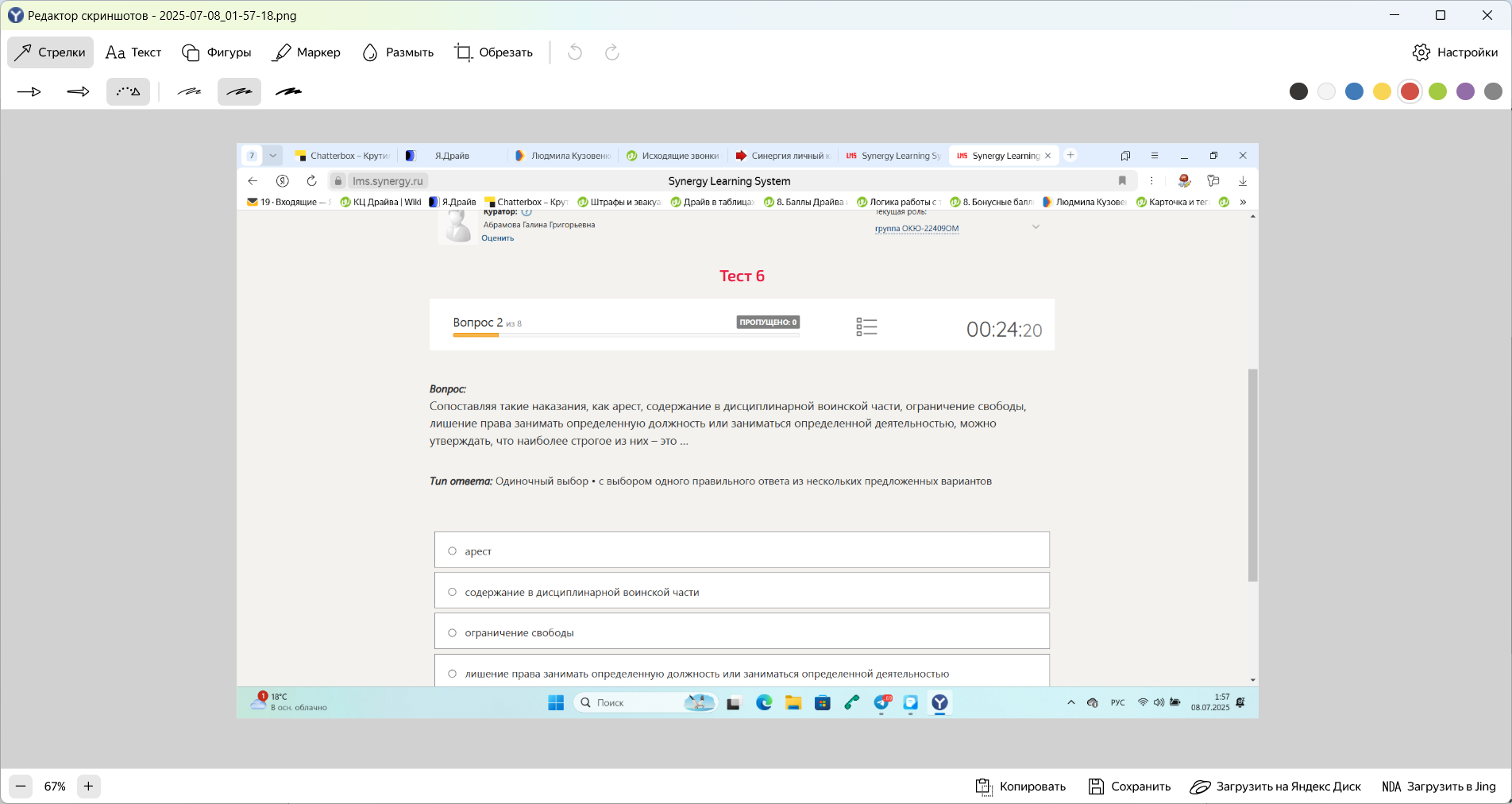Choose the white color swatch
The height and width of the screenshot is (804, 1512).
point(1326,91)
